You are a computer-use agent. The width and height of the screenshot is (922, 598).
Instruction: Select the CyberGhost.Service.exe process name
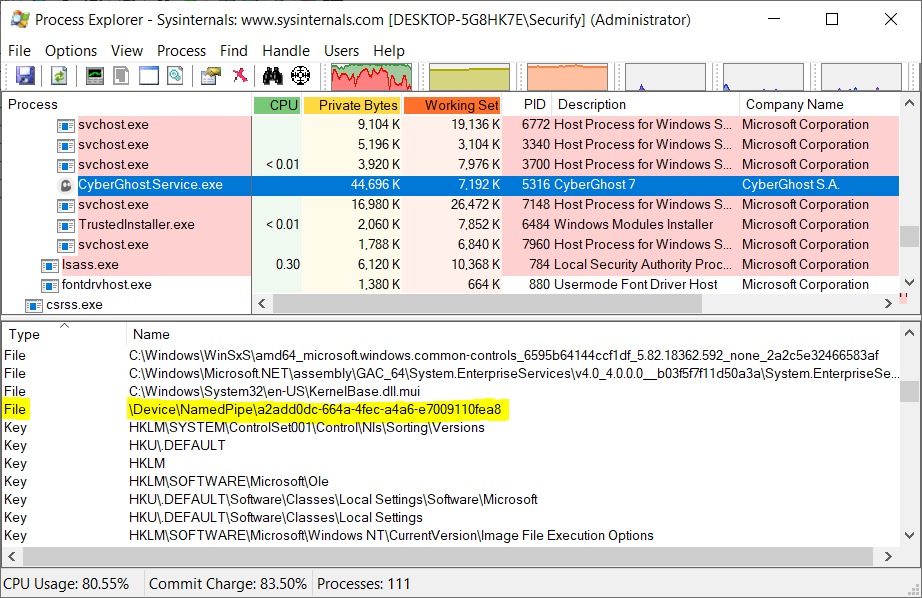click(151, 185)
